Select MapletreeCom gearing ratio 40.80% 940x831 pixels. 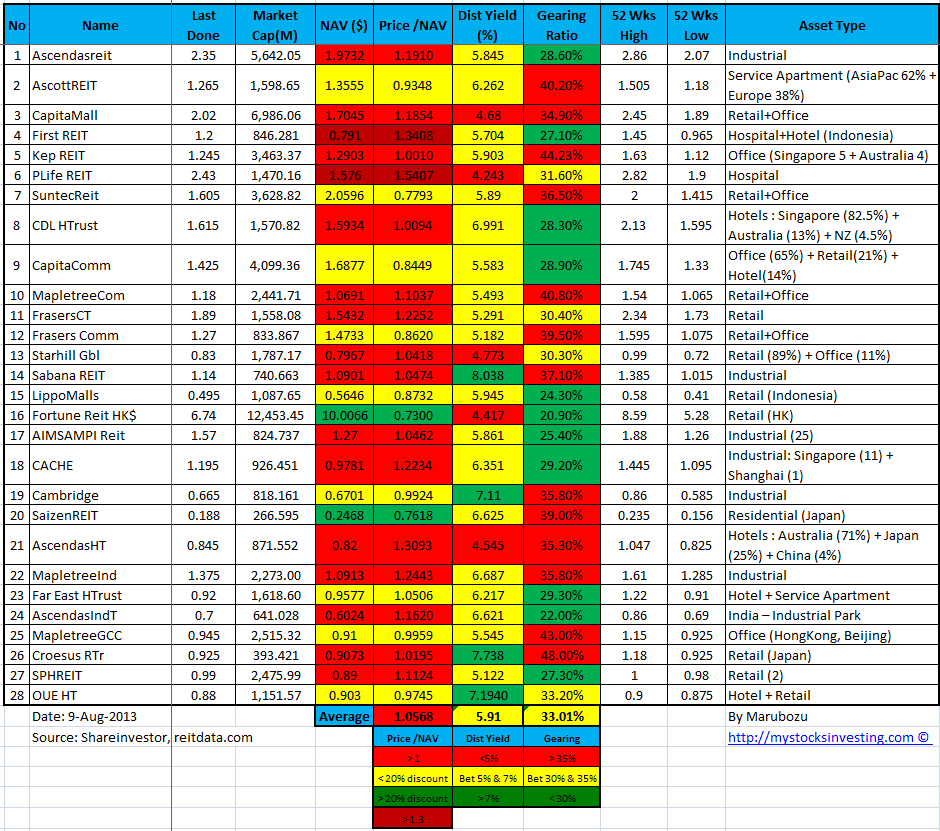(561, 296)
